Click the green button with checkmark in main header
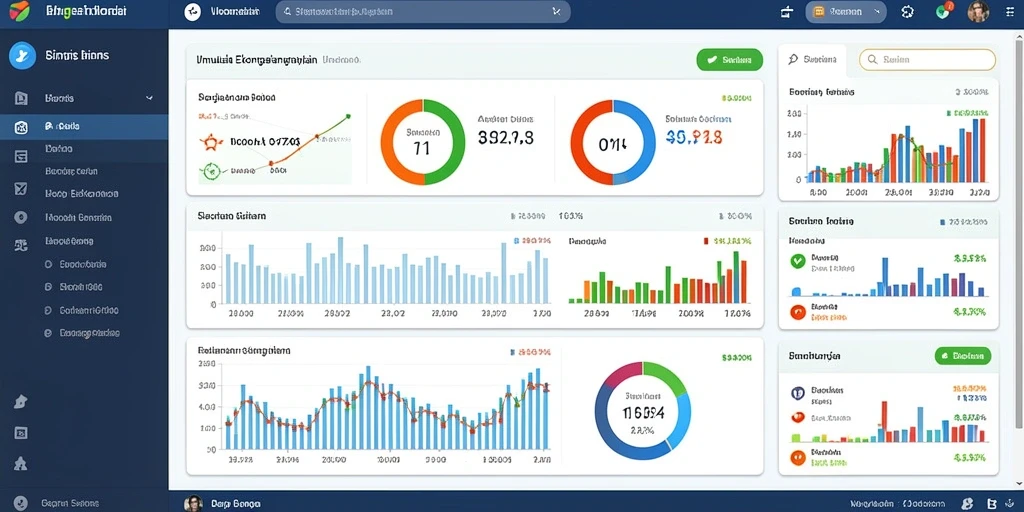The width and height of the screenshot is (1024, 512). coord(729,59)
